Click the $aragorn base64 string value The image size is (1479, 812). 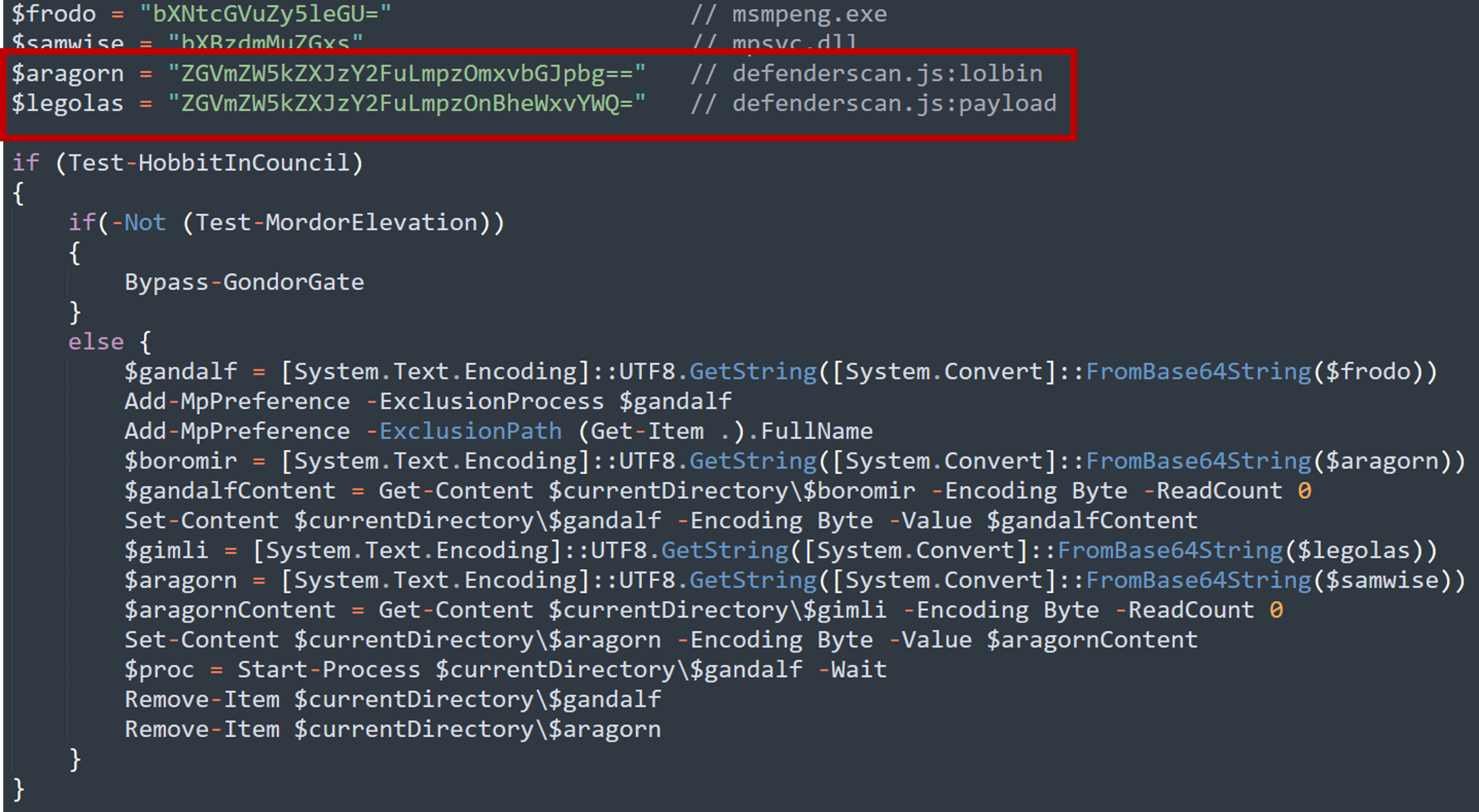click(x=406, y=74)
